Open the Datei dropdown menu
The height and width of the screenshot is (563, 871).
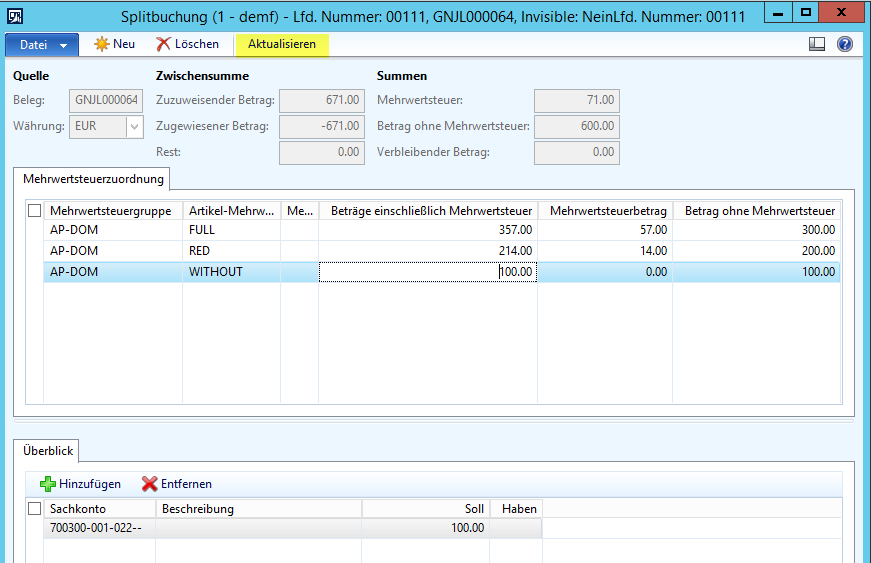tap(42, 45)
